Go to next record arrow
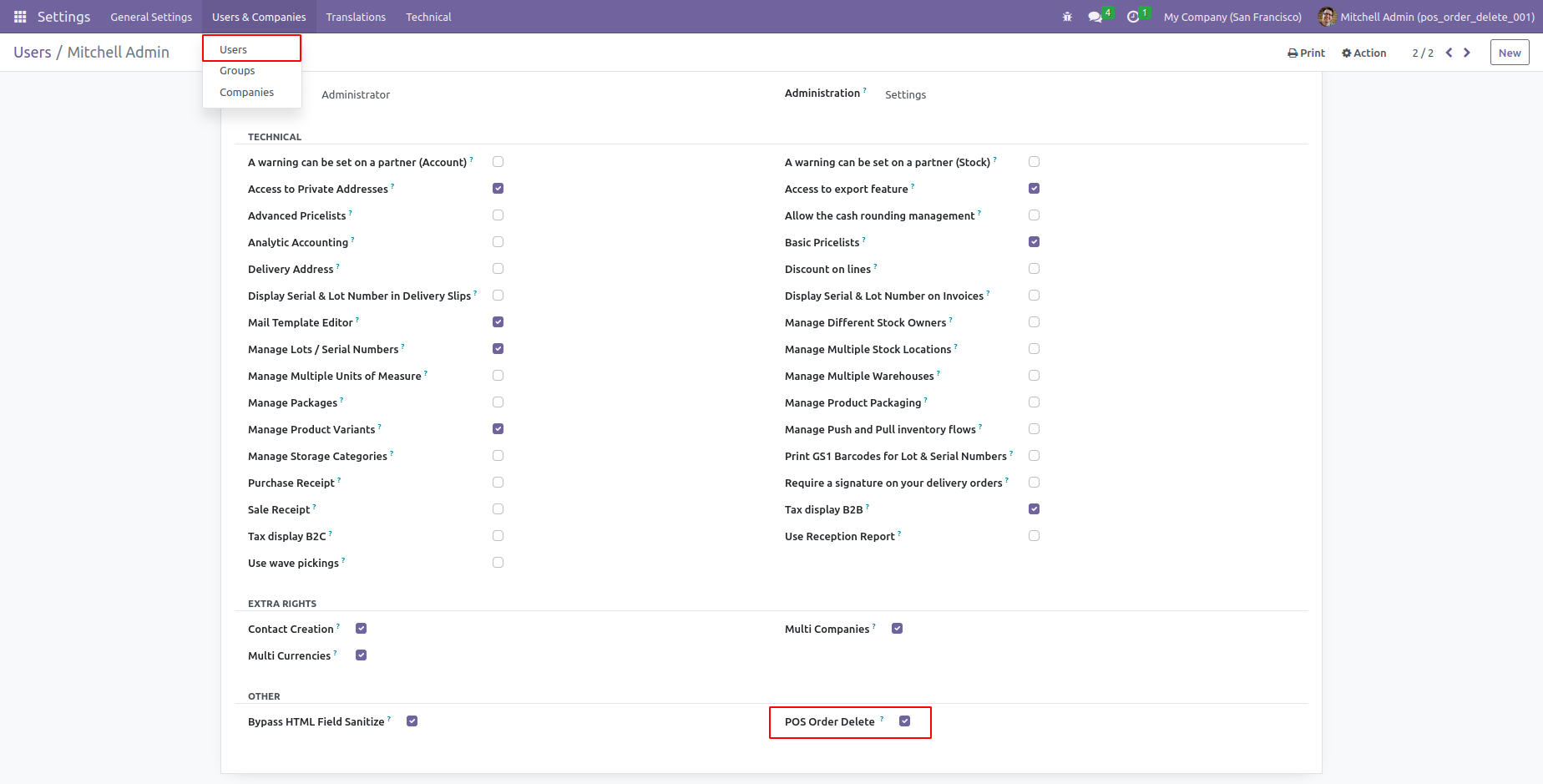 pos(1467,53)
